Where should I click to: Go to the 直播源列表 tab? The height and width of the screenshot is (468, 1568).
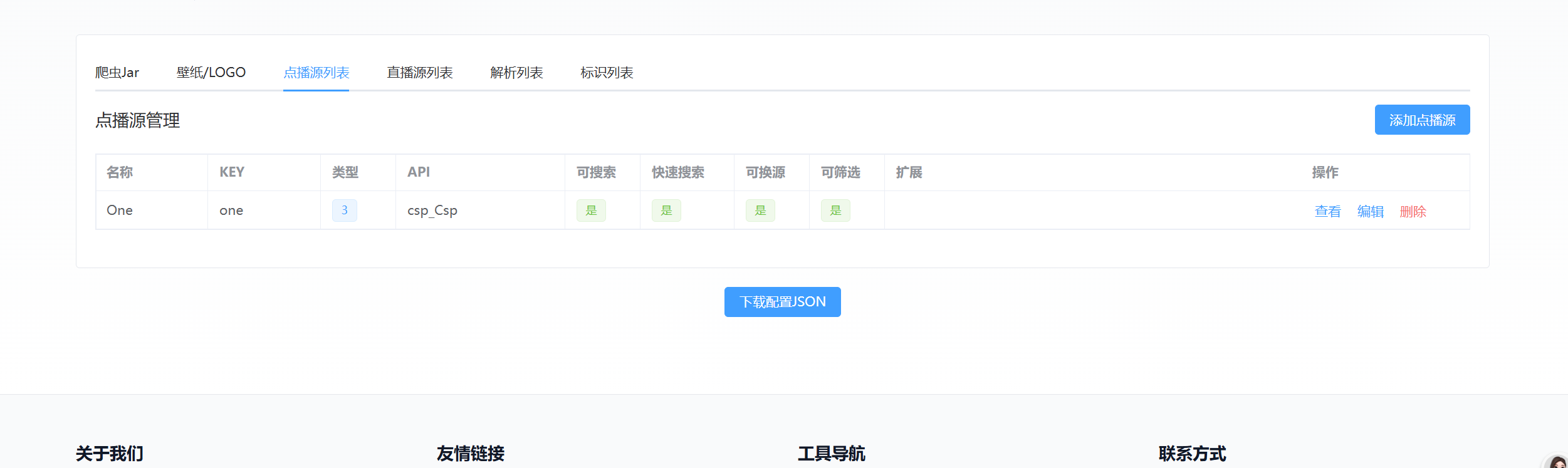pyautogui.click(x=419, y=73)
